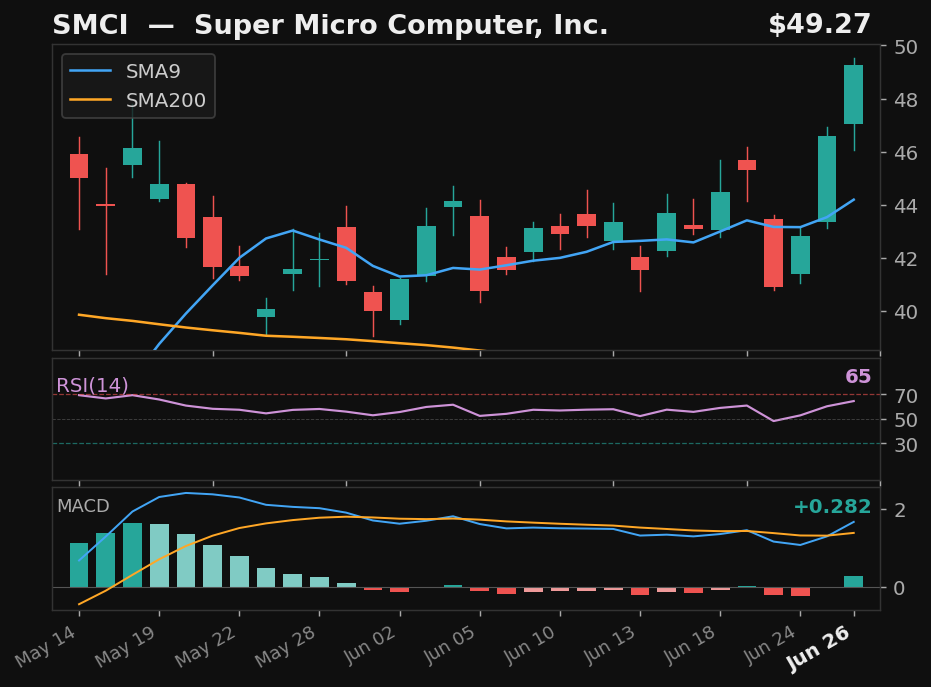Click the MACD axis label 2
931x687 pixels.
pyautogui.click(x=900, y=510)
